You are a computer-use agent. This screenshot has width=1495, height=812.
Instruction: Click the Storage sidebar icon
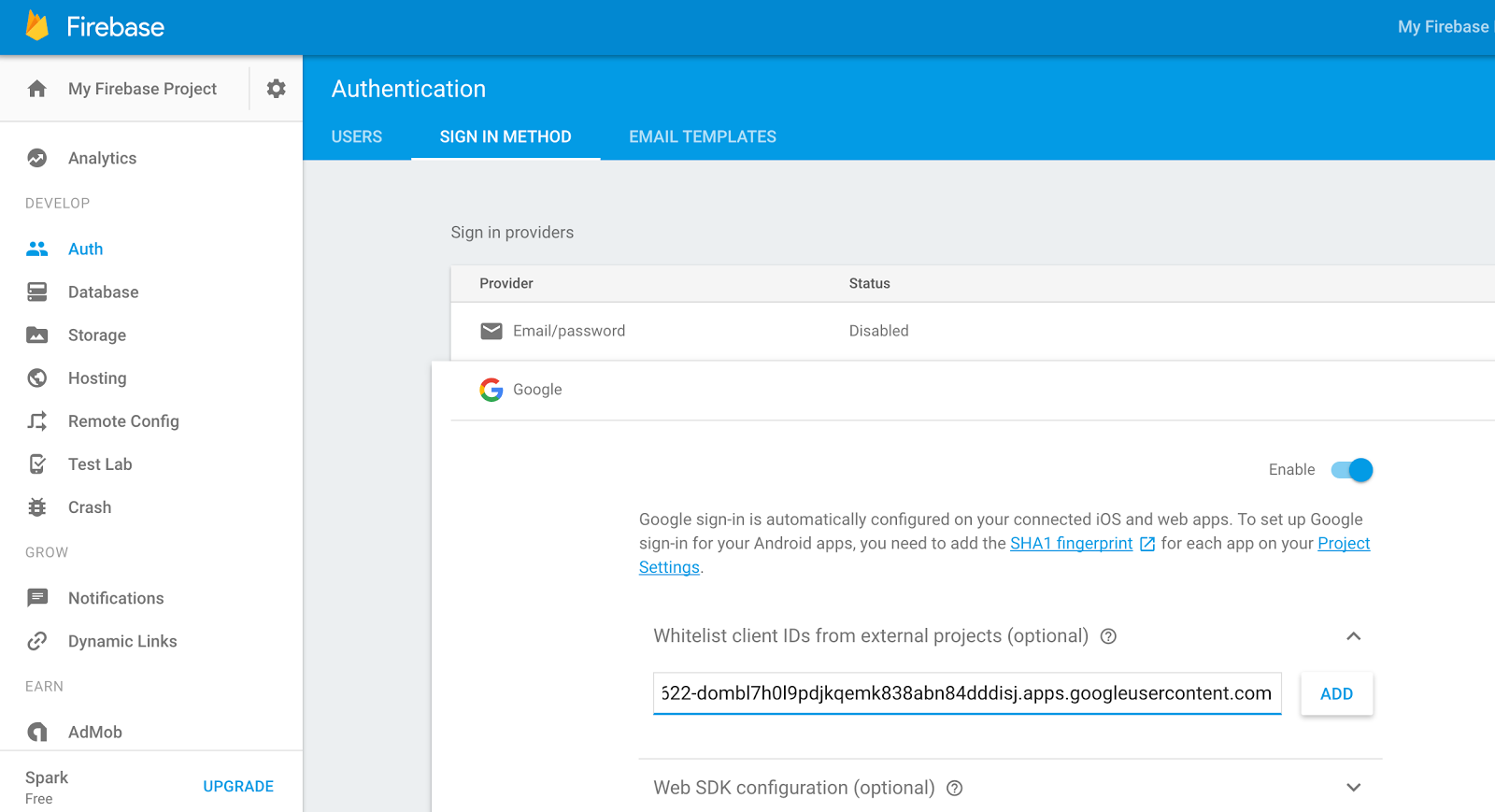[x=37, y=335]
